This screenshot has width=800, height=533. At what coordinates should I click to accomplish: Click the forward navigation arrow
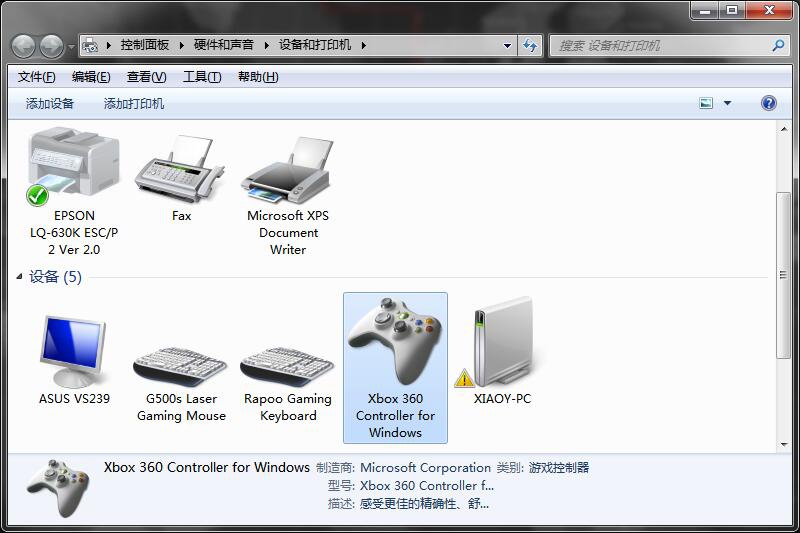(52, 46)
